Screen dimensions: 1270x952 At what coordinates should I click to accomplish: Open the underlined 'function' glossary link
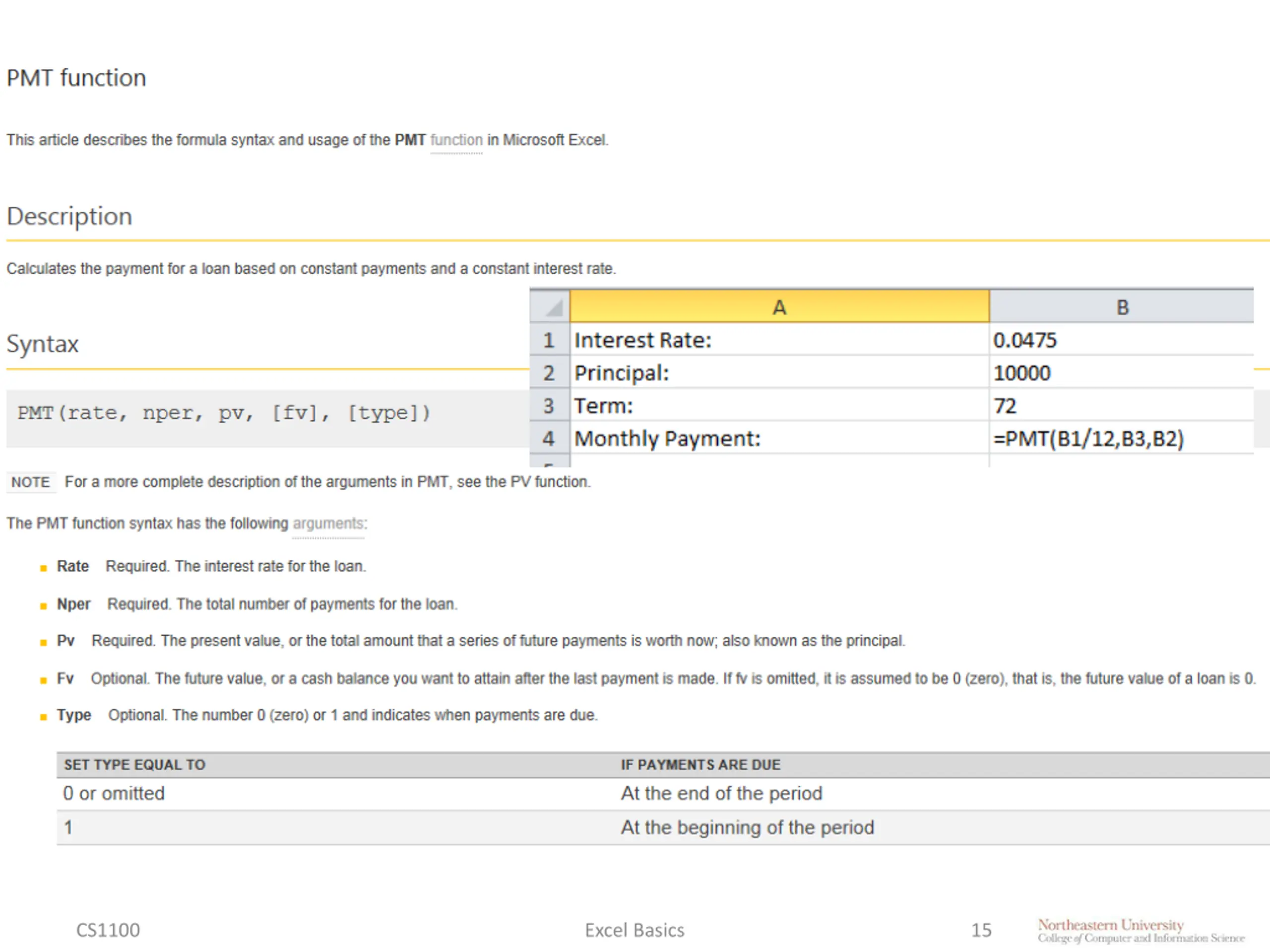(456, 140)
